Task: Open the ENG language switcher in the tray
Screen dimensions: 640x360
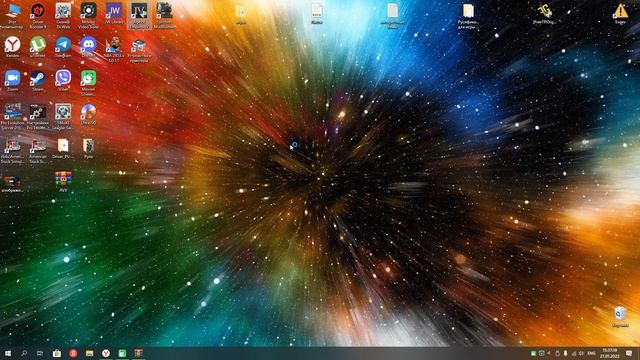Action: click(x=591, y=353)
